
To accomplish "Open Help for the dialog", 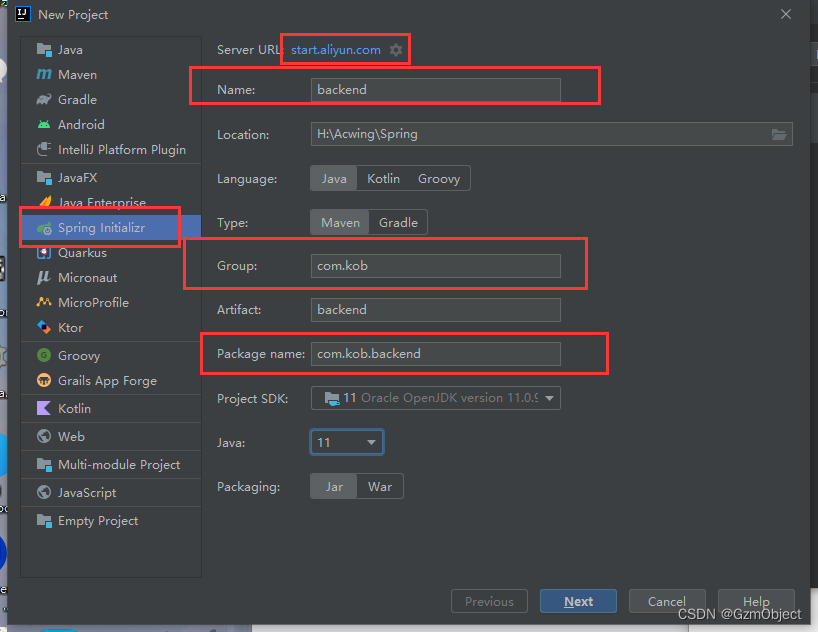I will [756, 601].
